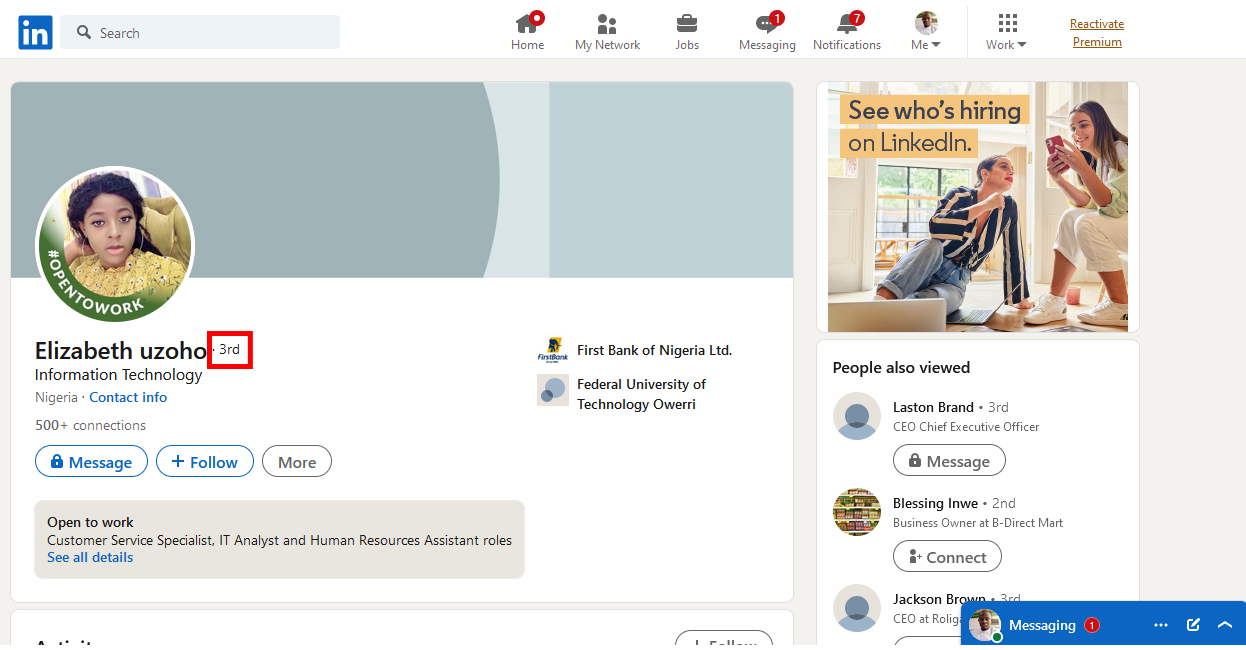The width and height of the screenshot is (1246, 650).
Task: Message Elizabeth uzoho via Message button
Action: click(x=91, y=461)
